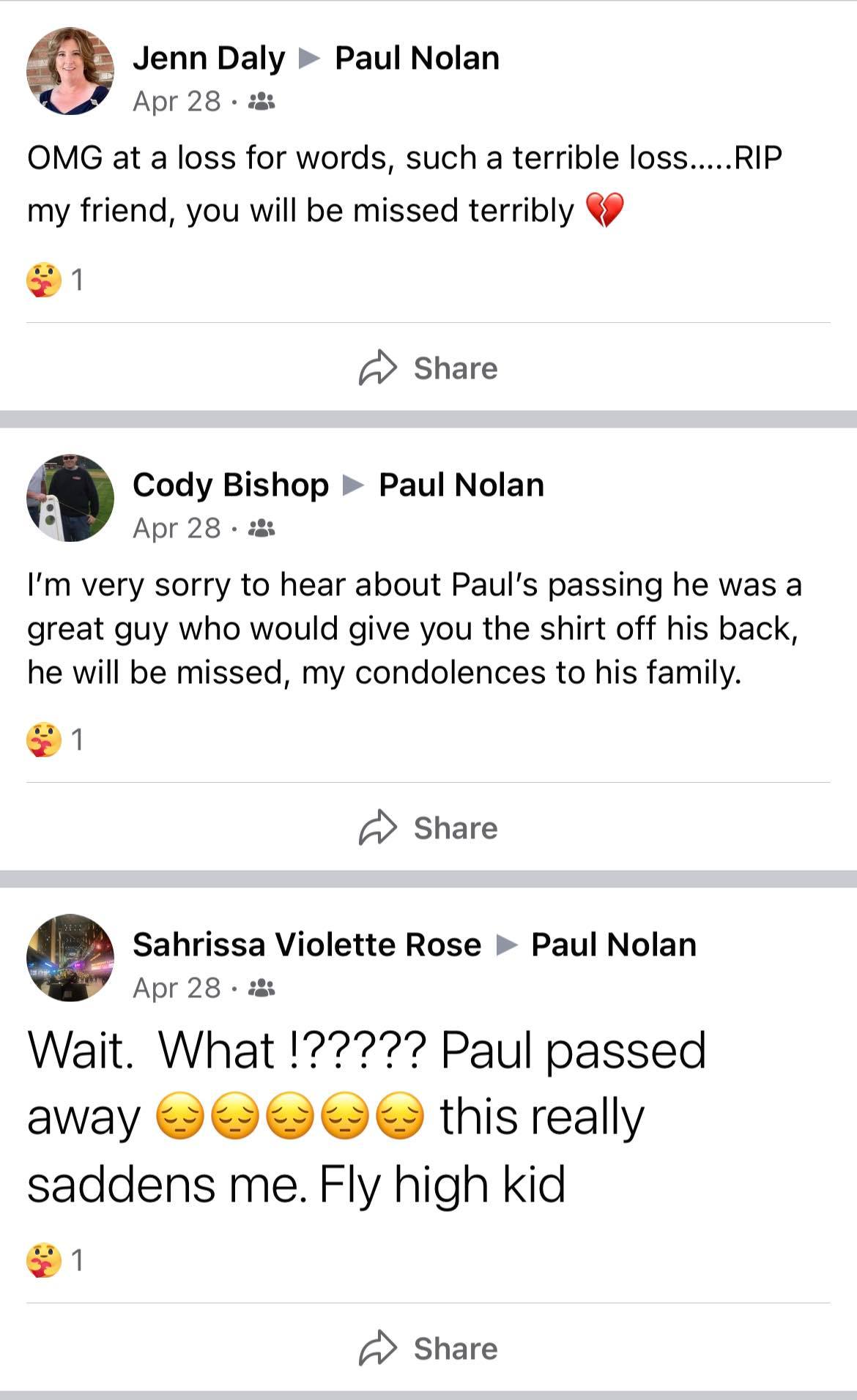Open Cody Bishop's profile picture
Screen dimensions: 857x1400
[70, 498]
